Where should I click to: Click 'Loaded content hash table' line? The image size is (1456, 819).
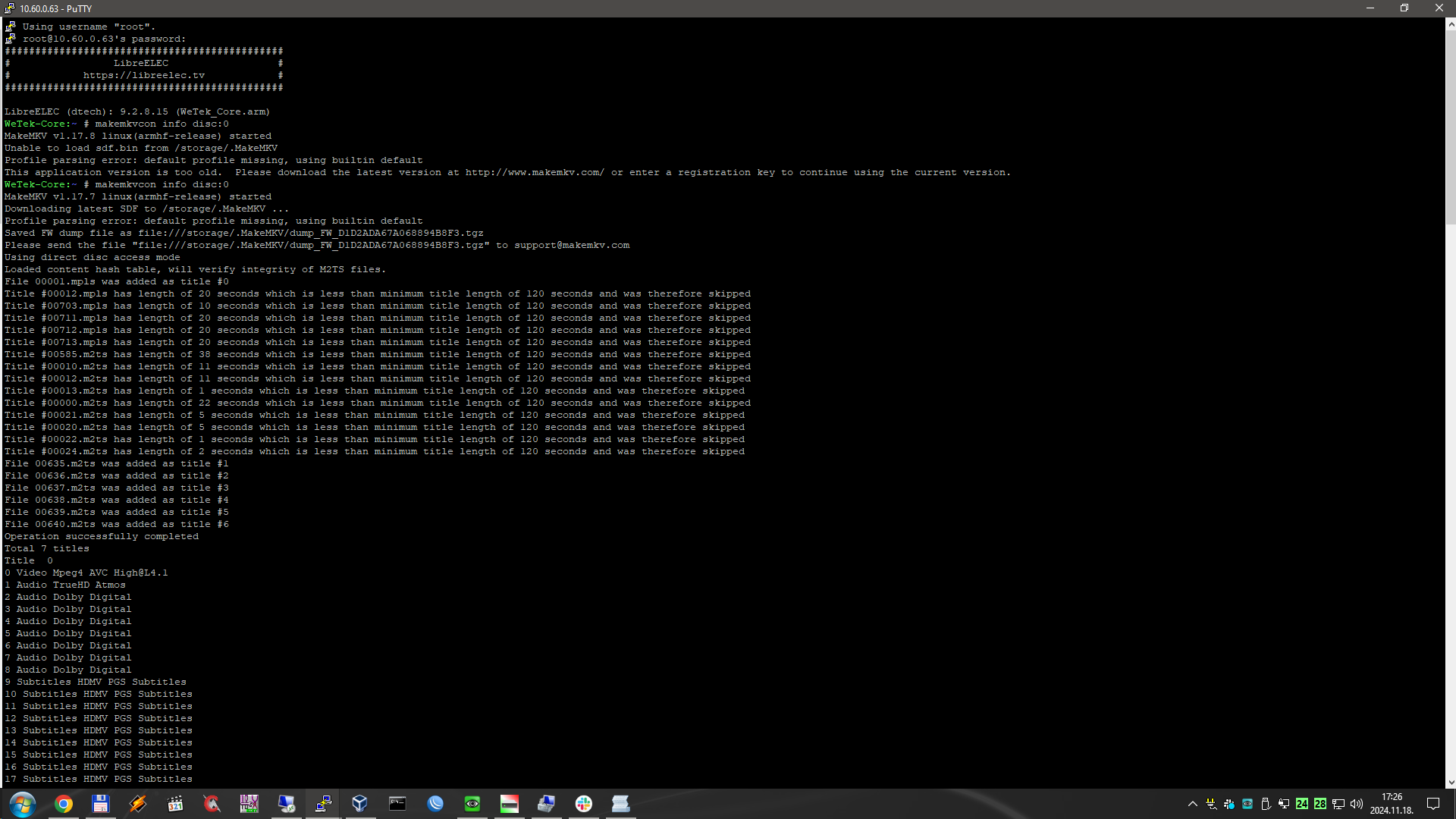(195, 270)
